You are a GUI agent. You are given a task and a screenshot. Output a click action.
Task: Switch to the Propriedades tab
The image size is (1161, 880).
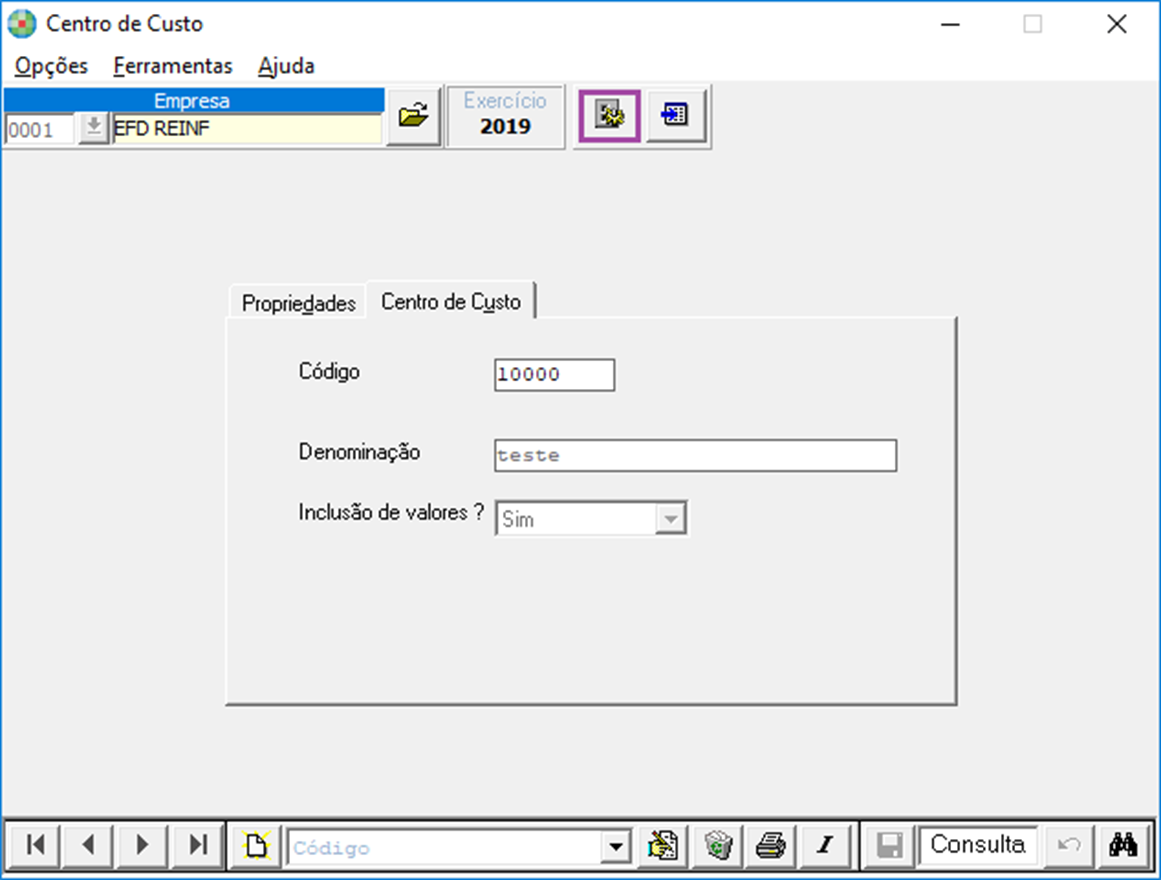pyautogui.click(x=298, y=303)
